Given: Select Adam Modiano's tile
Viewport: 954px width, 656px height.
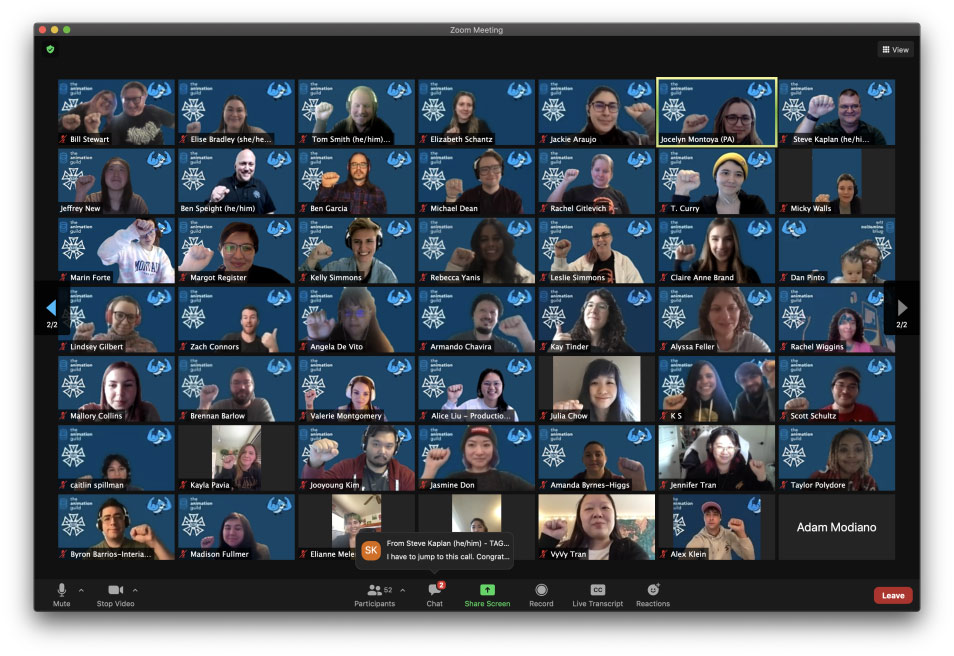Looking at the screenshot, I should click(x=837, y=526).
